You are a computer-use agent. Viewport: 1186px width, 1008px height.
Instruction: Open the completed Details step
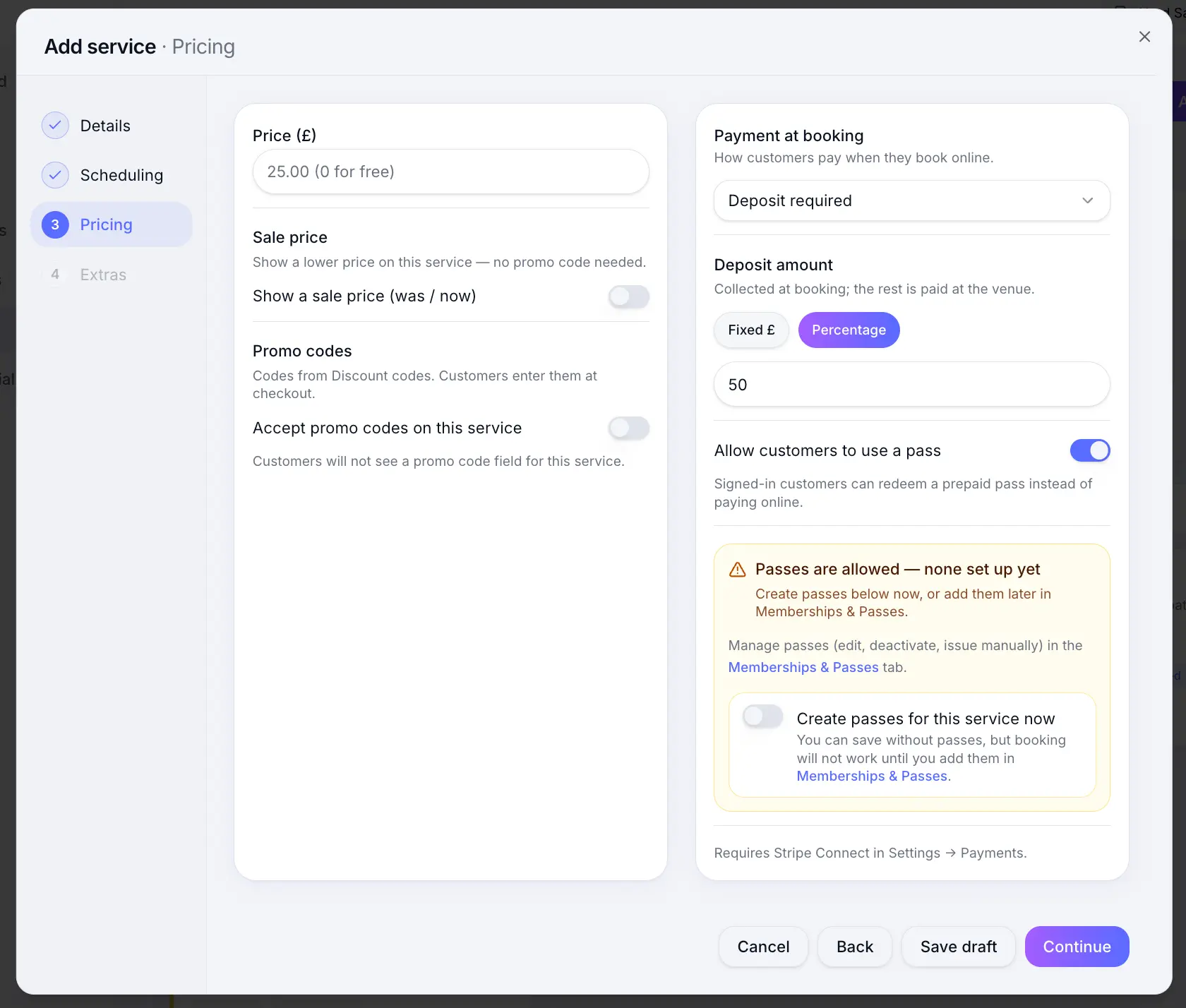(112, 126)
